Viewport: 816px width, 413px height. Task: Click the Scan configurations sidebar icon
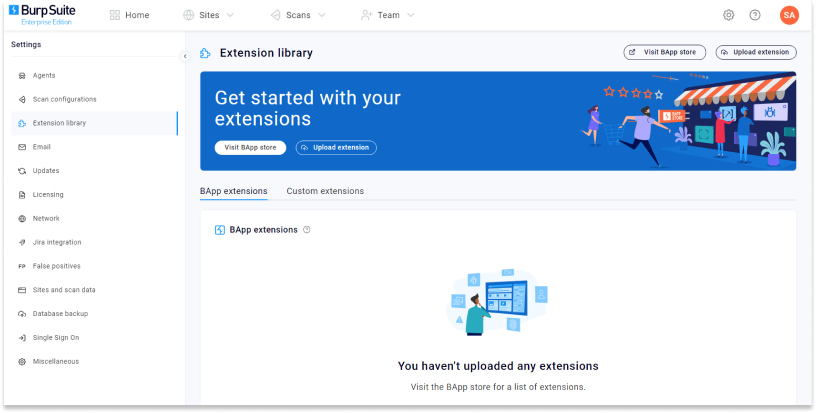(22, 99)
